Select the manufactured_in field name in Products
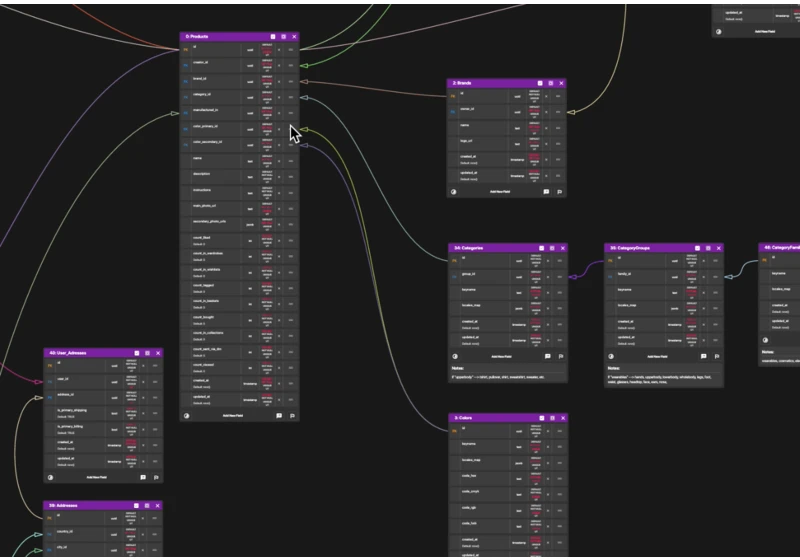The height and width of the screenshot is (560, 800). point(206,110)
